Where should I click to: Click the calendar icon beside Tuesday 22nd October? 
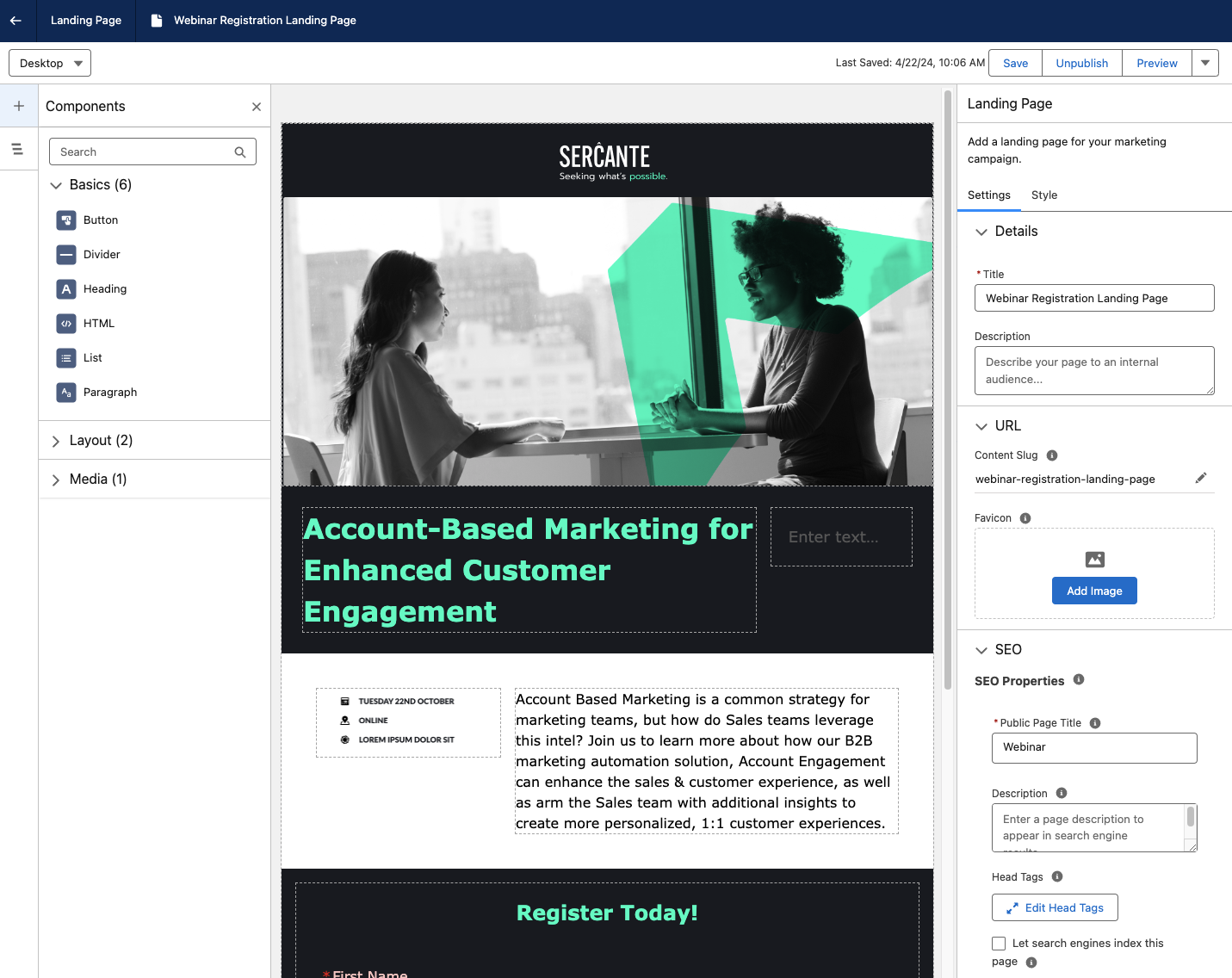[x=345, y=702]
